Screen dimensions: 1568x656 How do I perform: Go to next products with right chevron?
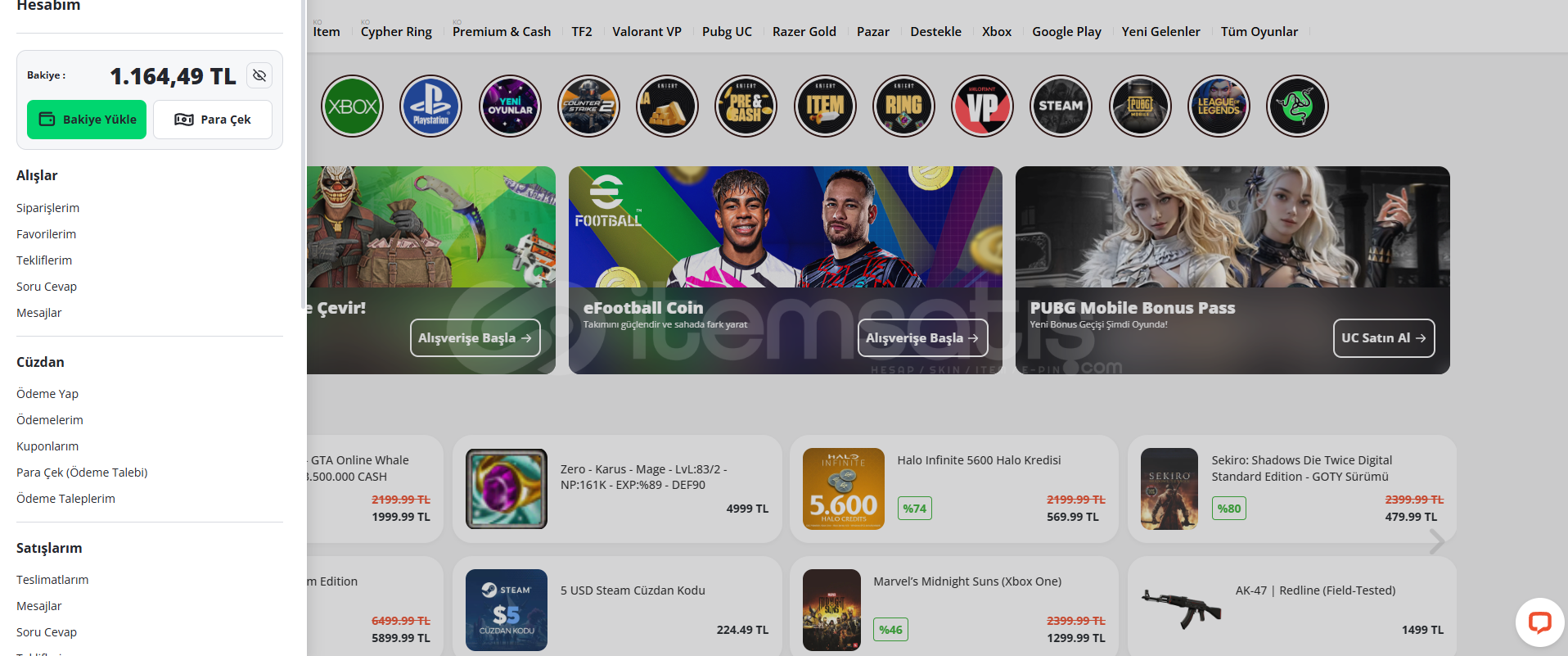[x=1437, y=541]
